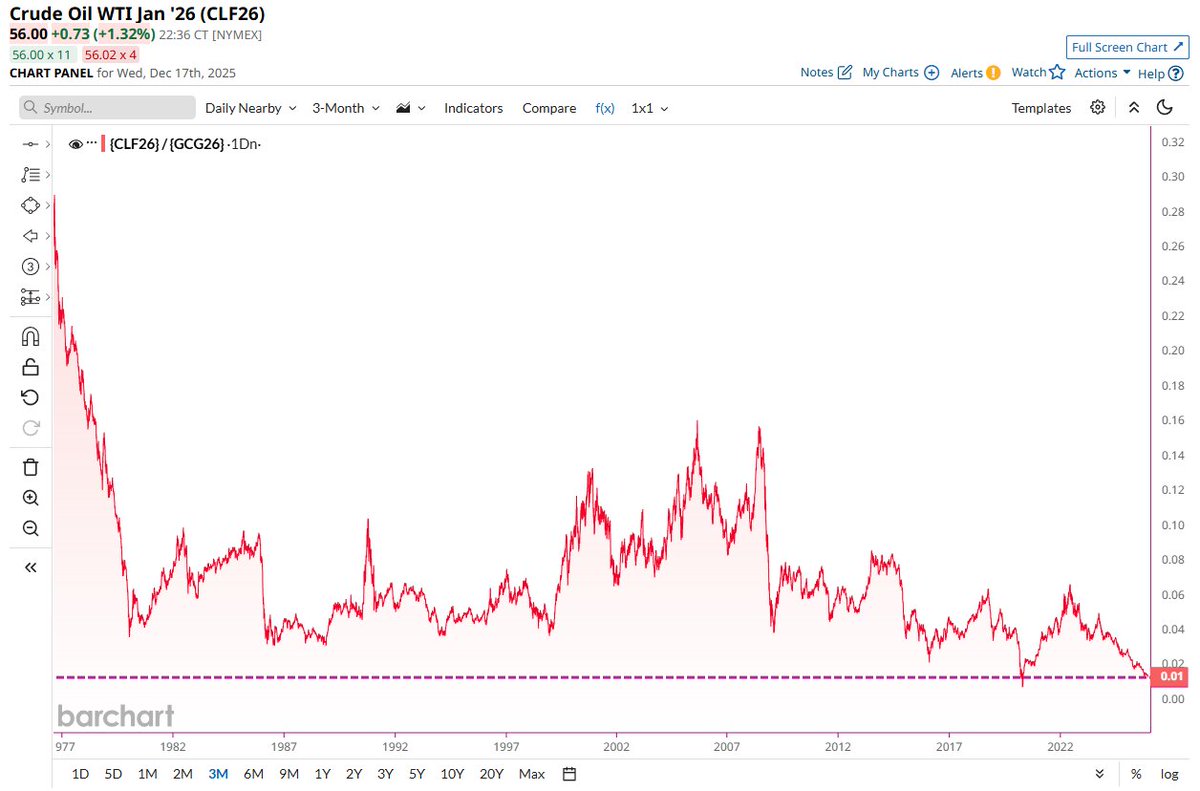Open the Daily Nearby dropdown
Viewport: 1200px width, 791px height.
[243, 107]
